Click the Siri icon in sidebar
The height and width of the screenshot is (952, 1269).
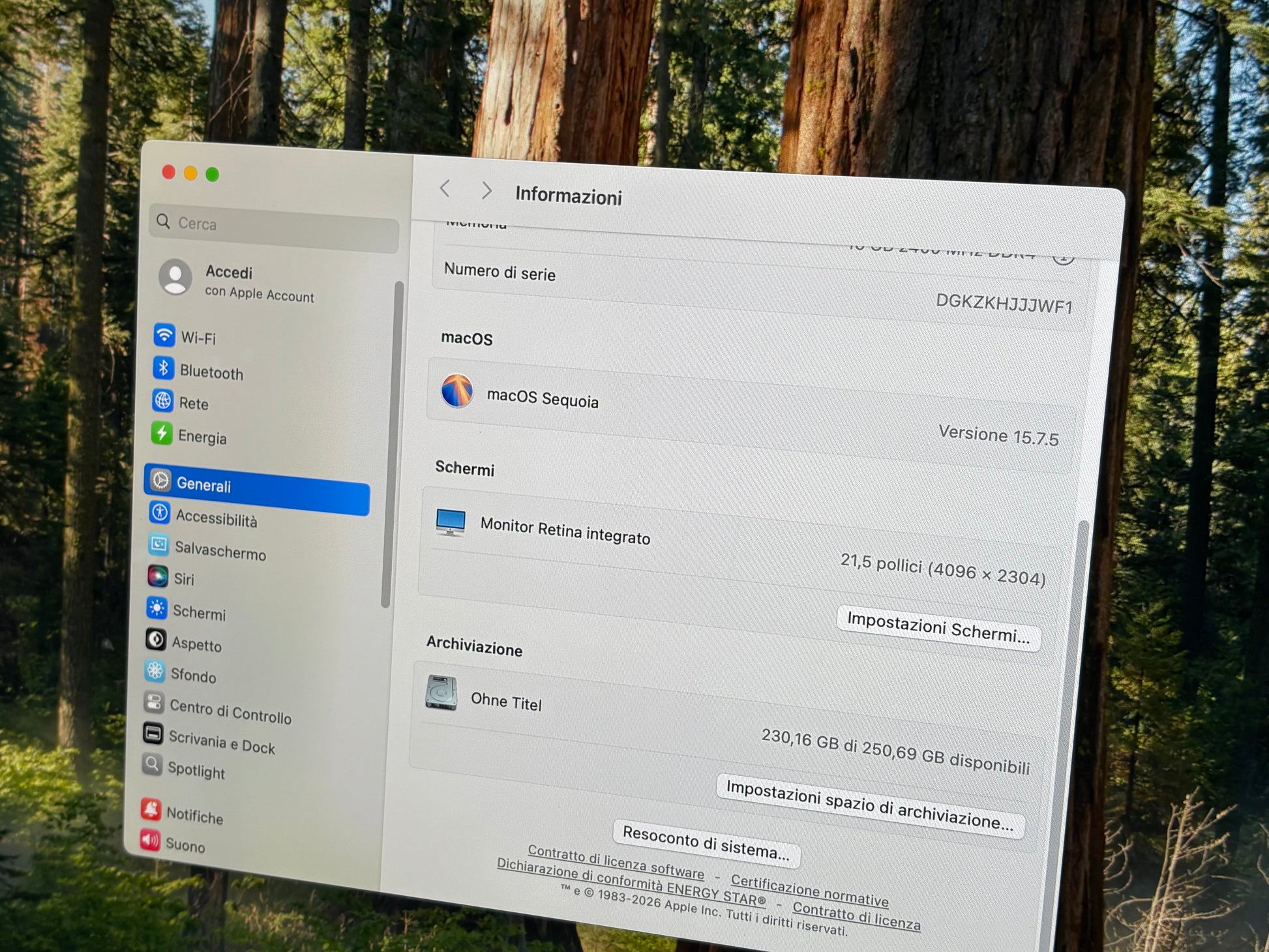[x=158, y=576]
